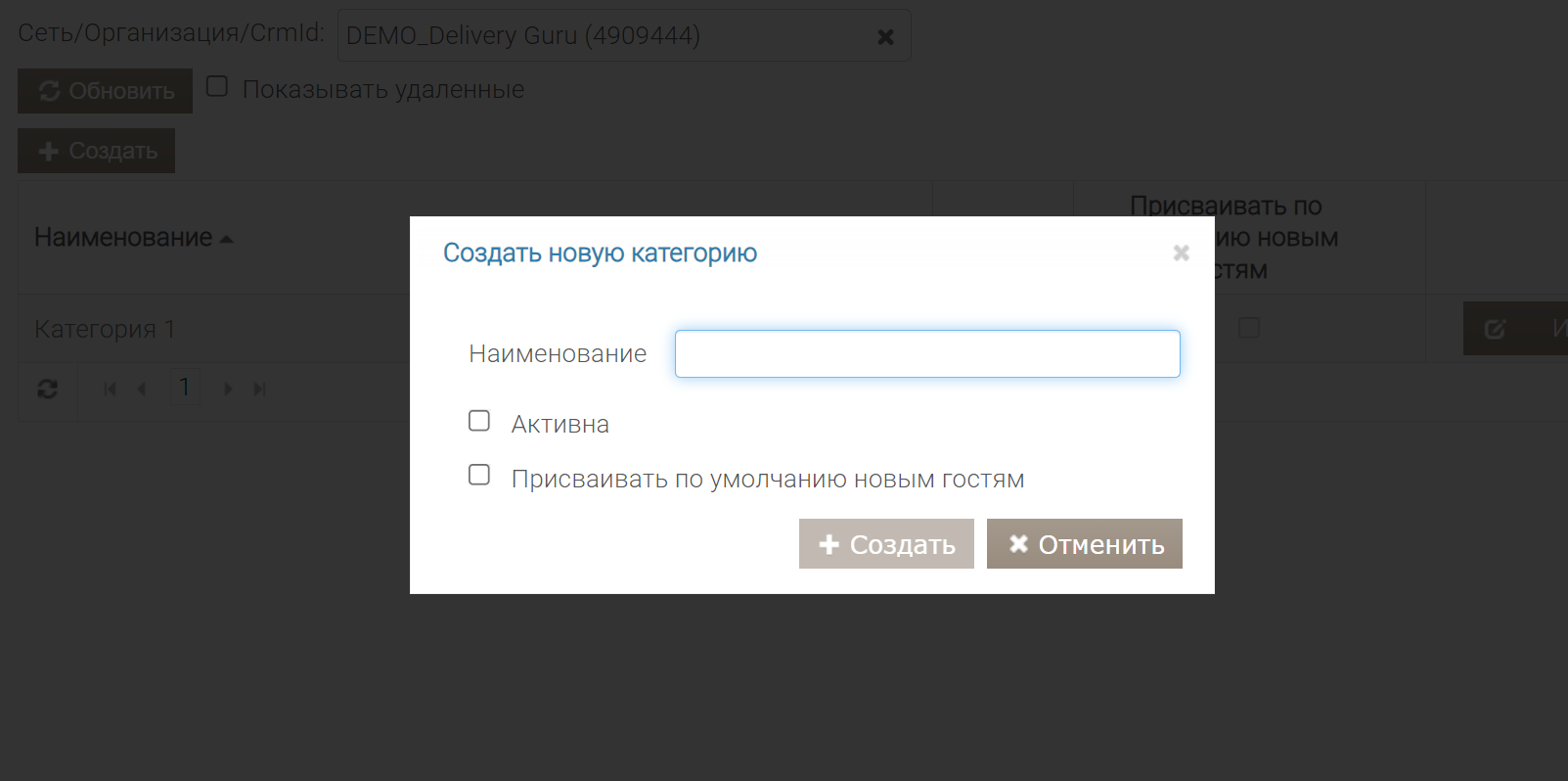Click the background Создать button
The width and height of the screenshot is (1568, 781).
pos(96,151)
